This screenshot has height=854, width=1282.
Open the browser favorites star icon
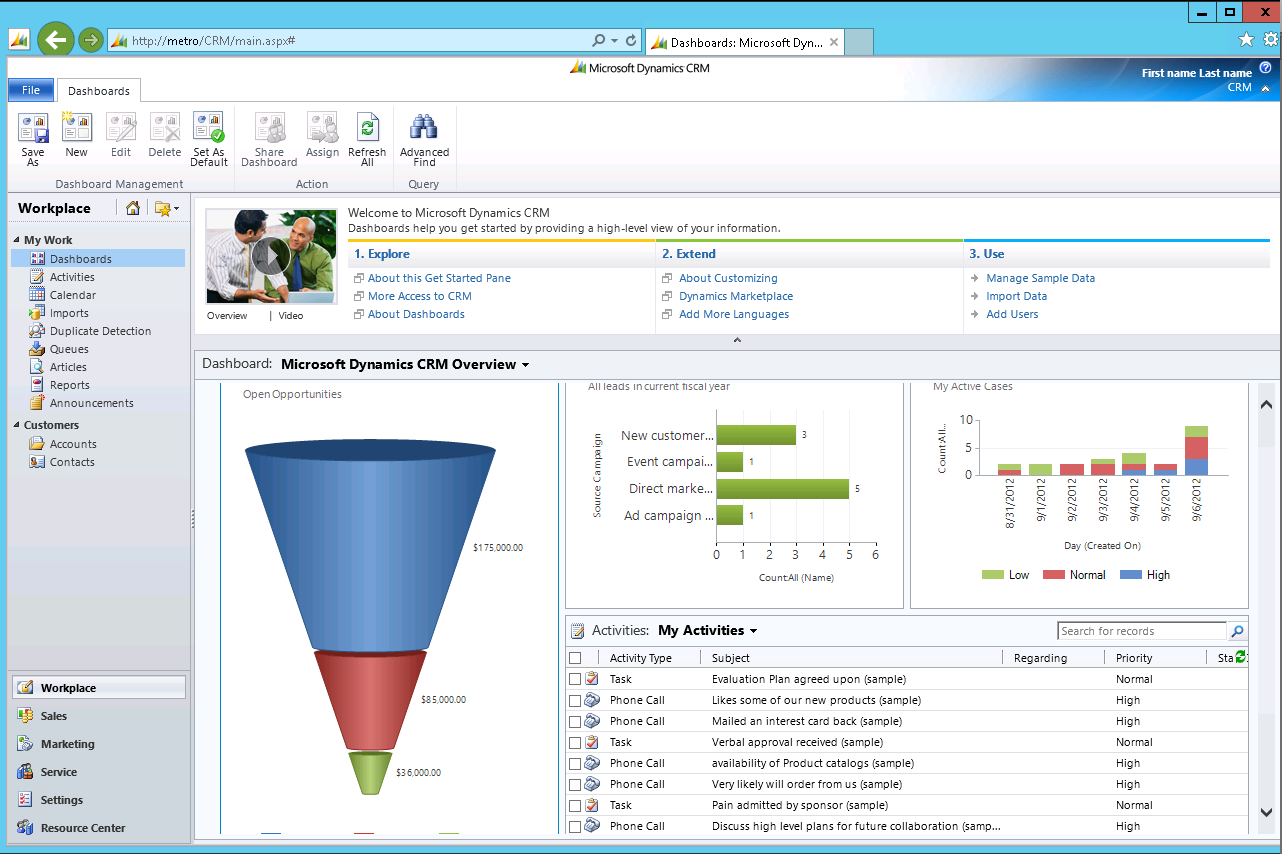[1246, 40]
